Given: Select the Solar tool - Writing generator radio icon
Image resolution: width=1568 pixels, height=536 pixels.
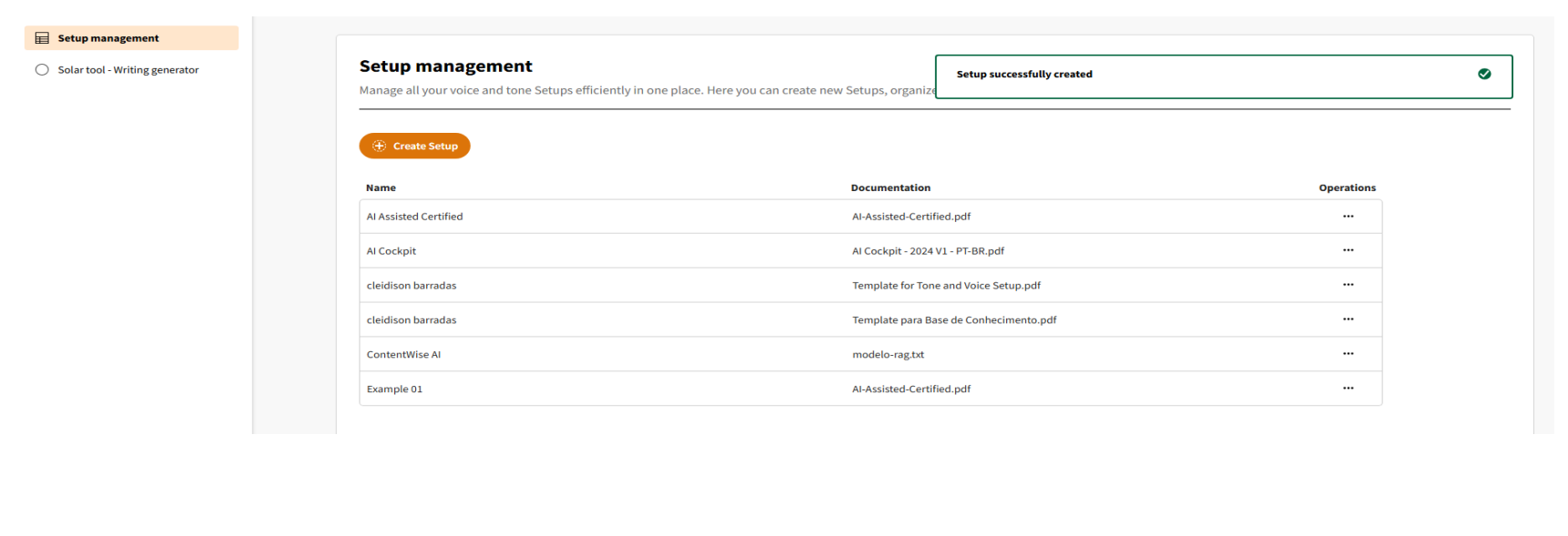Looking at the screenshot, I should [42, 70].
